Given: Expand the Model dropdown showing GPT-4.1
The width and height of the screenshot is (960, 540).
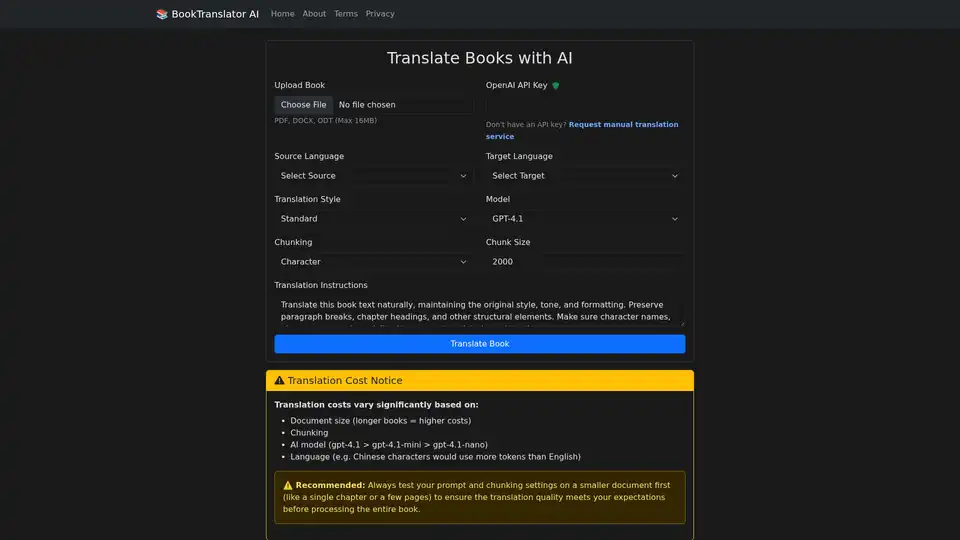Looking at the screenshot, I should [585, 219].
